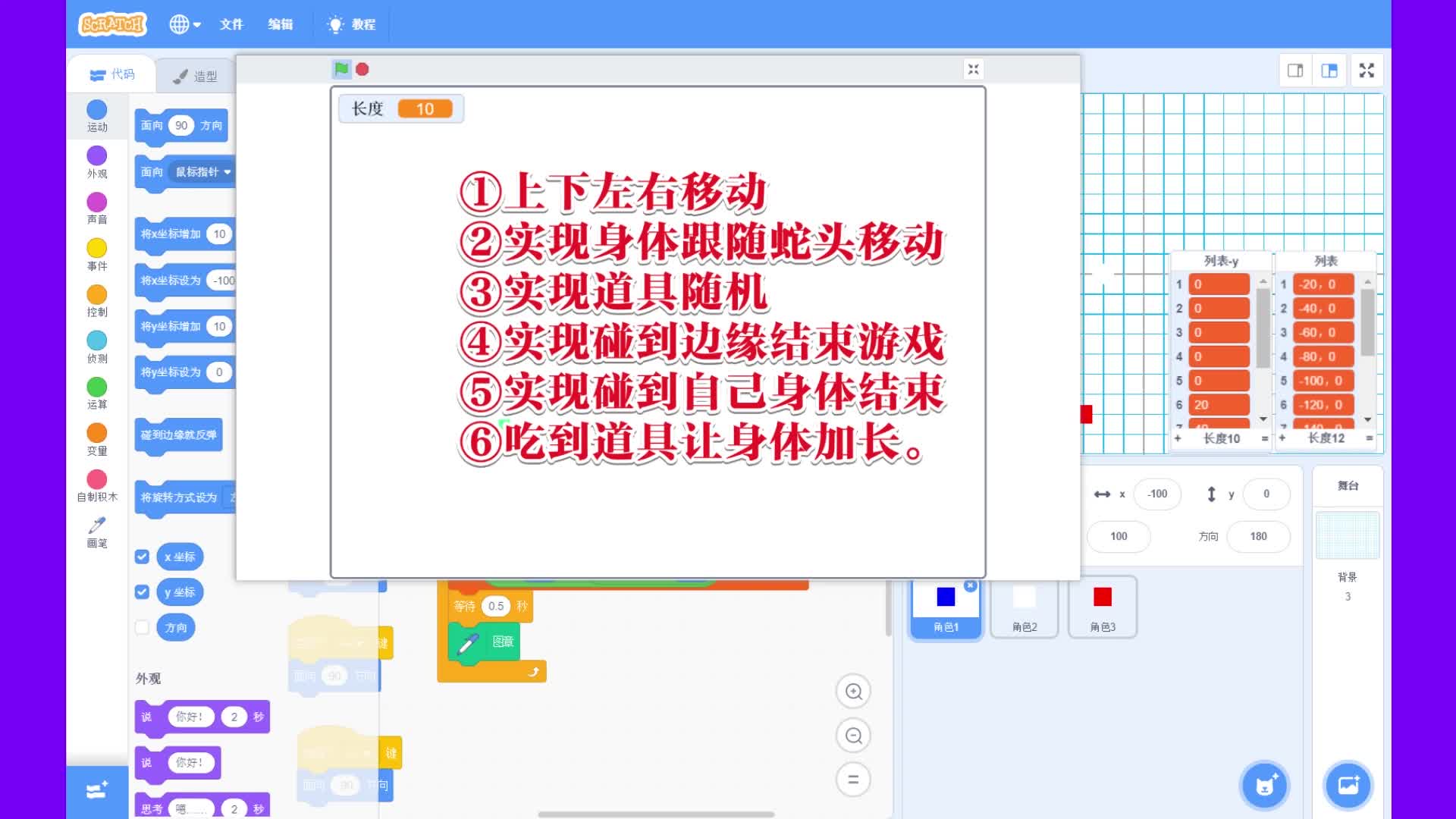
Task: Add item to 列表-y with plus
Action: tap(1178, 438)
